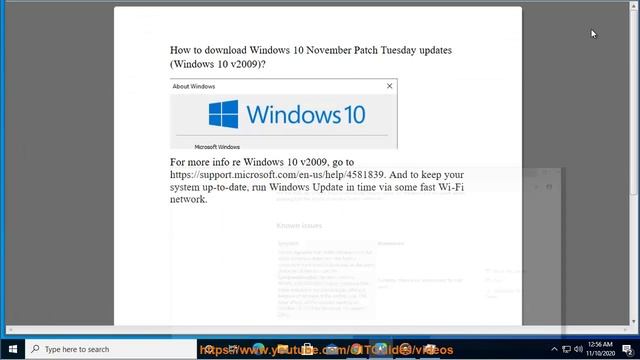
Task: Click the faded 'Known issues' heading
Action: click(299, 226)
